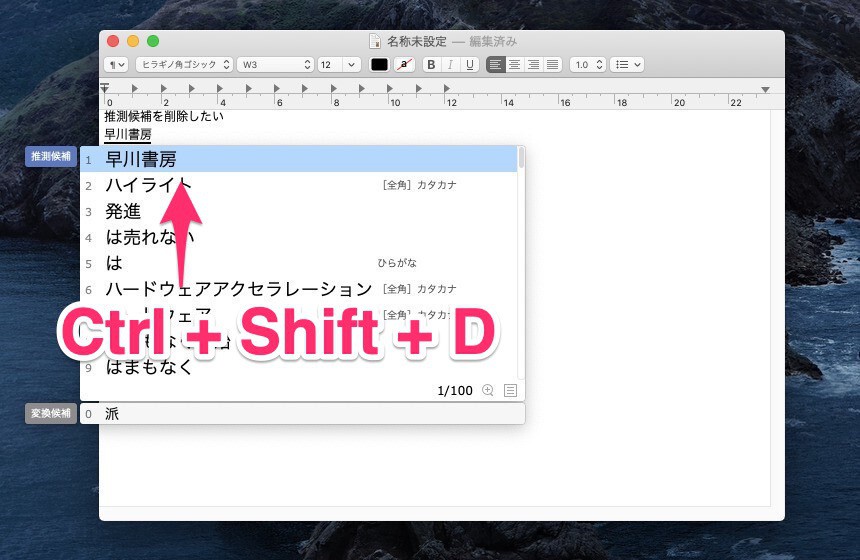The image size is (860, 560).
Task: Toggle italic text style
Action: pos(450,64)
